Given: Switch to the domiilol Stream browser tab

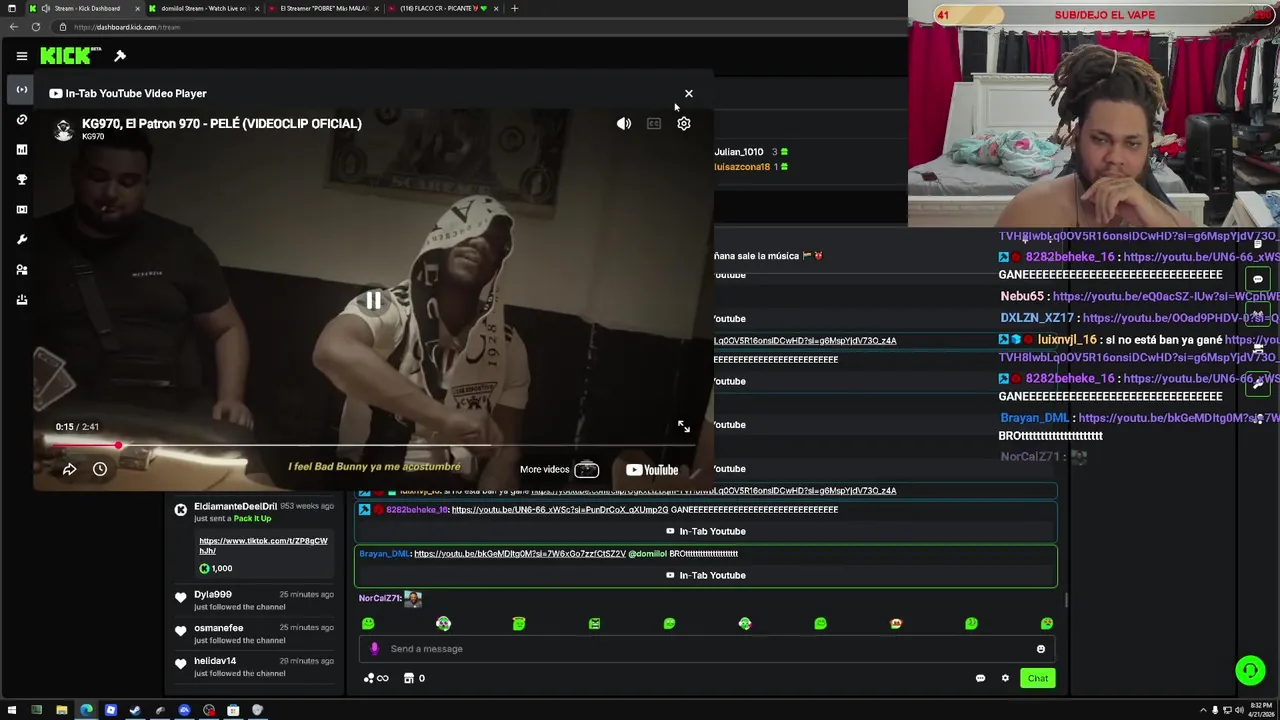Looking at the screenshot, I should pyautogui.click(x=204, y=8).
